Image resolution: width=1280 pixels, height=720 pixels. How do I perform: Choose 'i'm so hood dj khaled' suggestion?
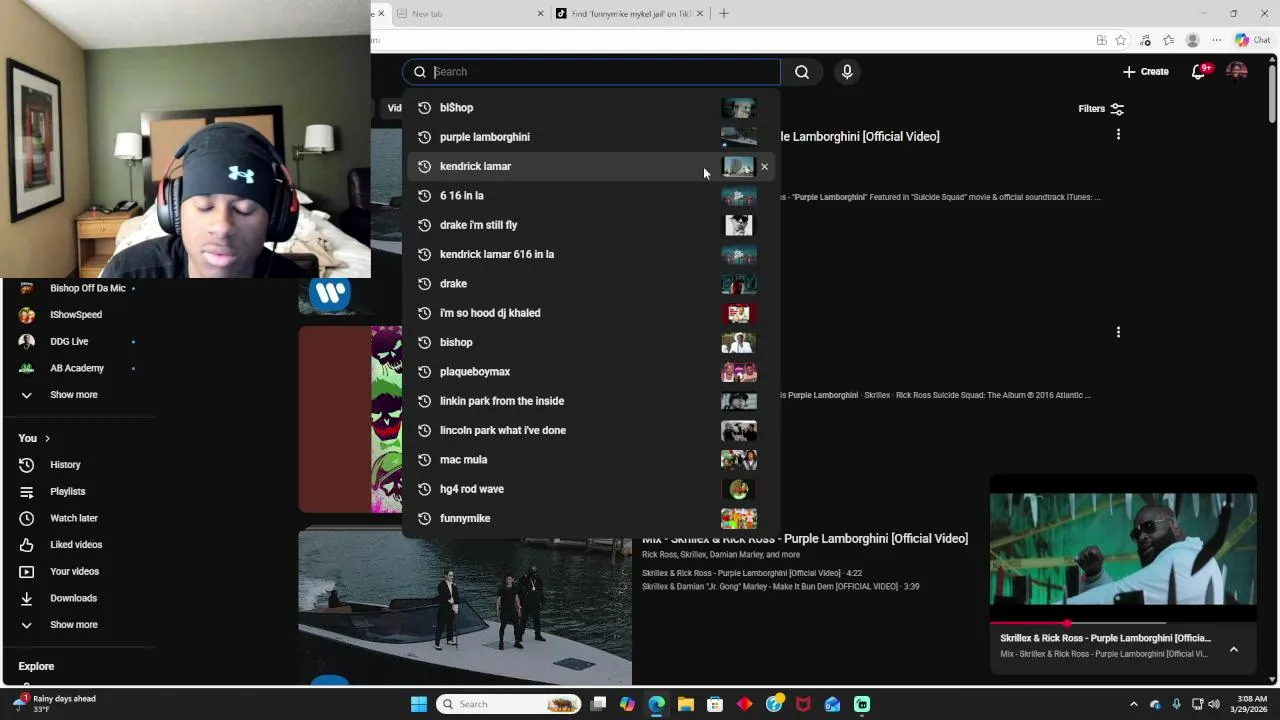590,313
